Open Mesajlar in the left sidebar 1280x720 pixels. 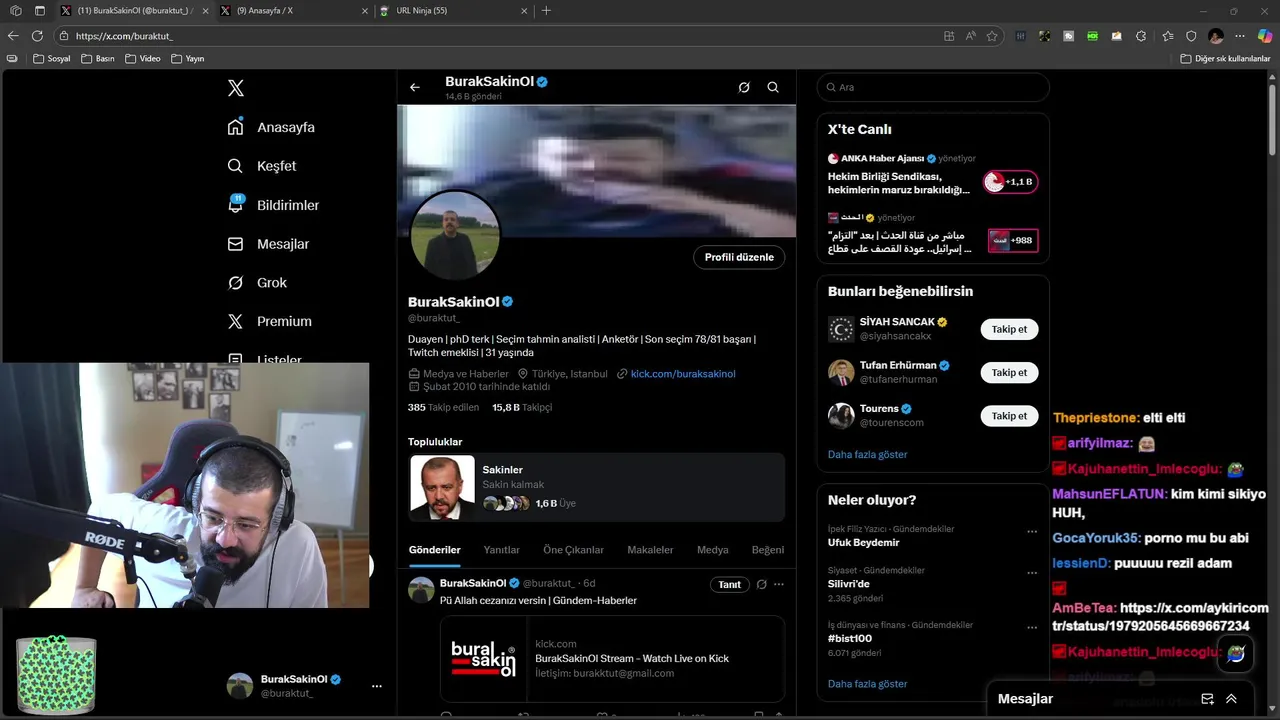pyautogui.click(x=268, y=244)
